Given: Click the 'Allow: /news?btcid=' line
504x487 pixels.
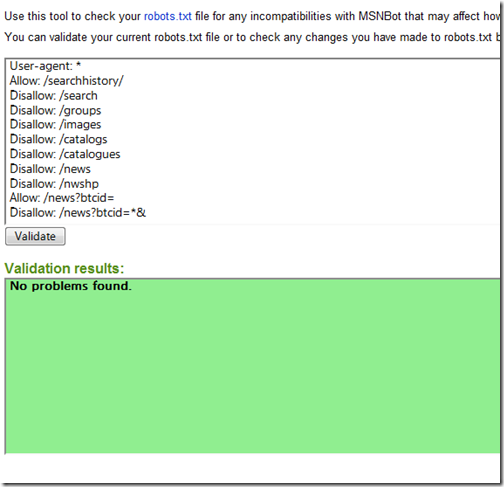Looking at the screenshot, I should pyautogui.click(x=62, y=198).
